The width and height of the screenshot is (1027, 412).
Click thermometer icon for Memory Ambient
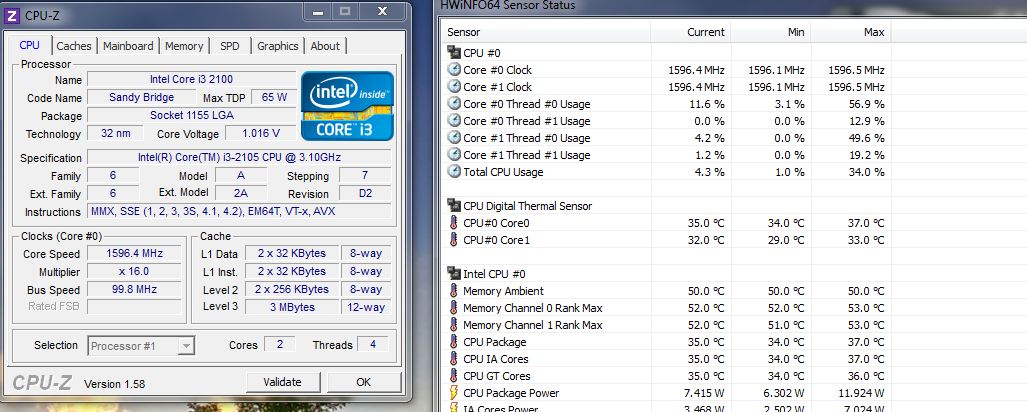(x=454, y=291)
